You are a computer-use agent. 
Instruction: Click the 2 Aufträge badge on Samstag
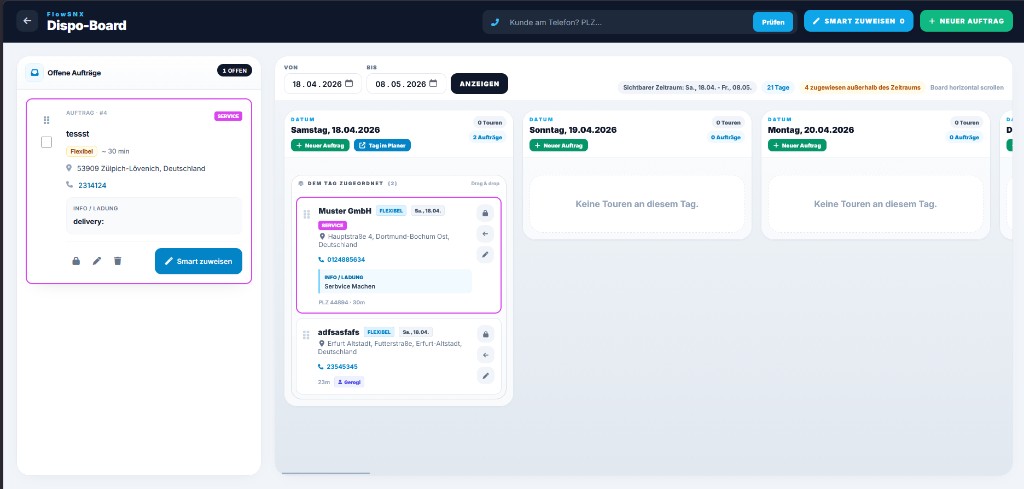[487, 137]
